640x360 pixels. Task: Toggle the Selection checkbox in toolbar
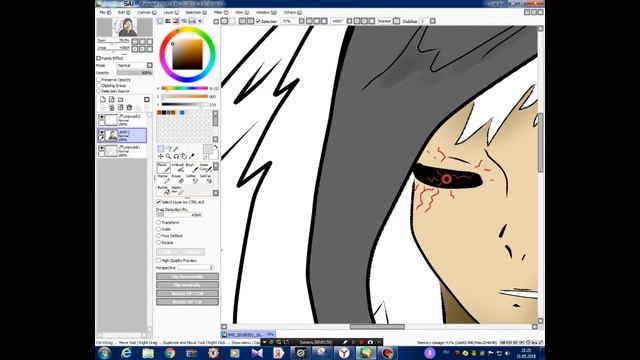tap(258, 21)
